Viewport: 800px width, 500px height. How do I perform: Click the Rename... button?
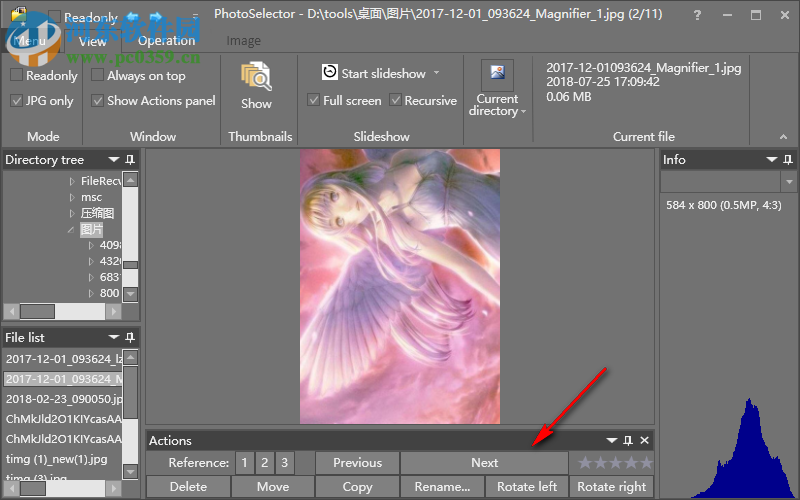pyautogui.click(x=442, y=487)
